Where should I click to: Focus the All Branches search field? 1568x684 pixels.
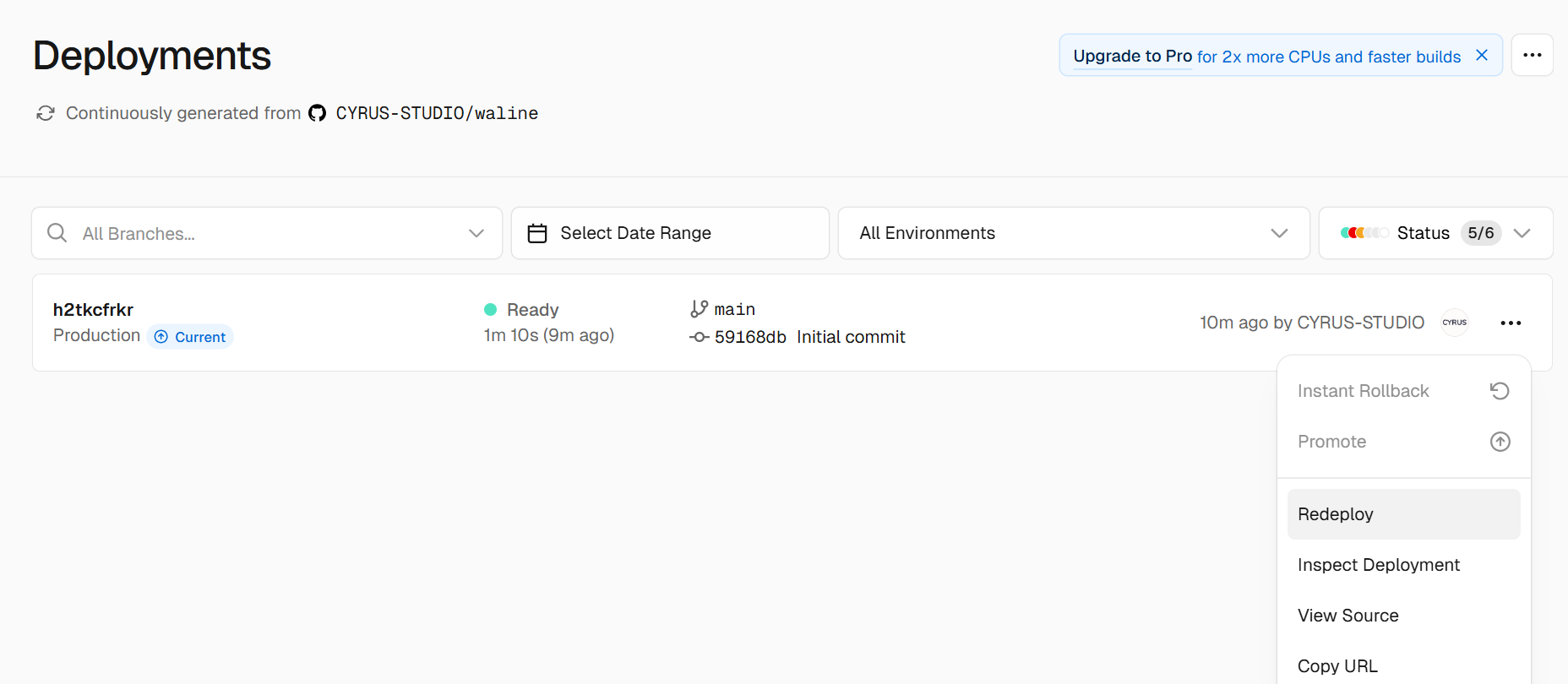tap(267, 233)
